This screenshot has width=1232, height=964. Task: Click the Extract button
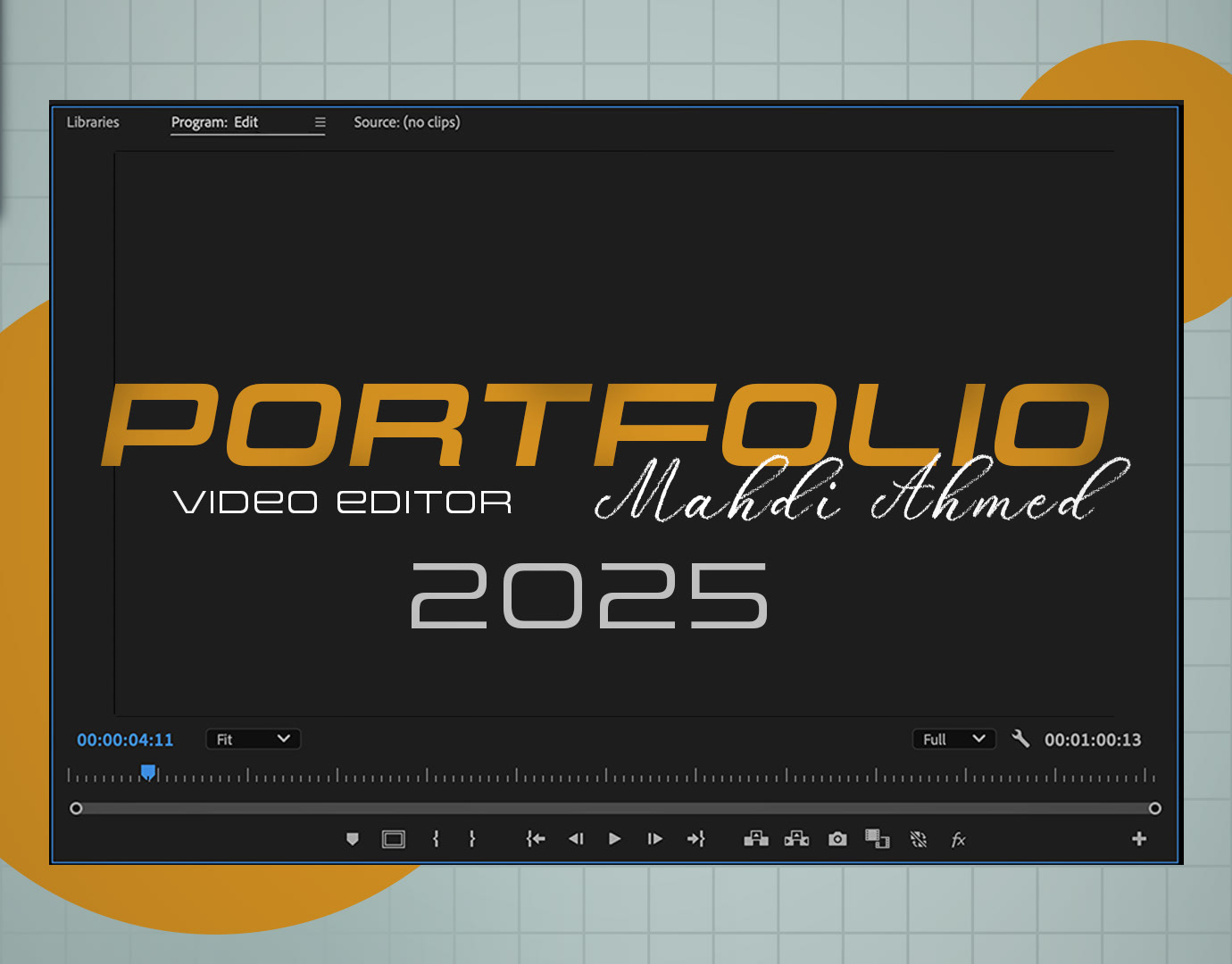(796, 838)
